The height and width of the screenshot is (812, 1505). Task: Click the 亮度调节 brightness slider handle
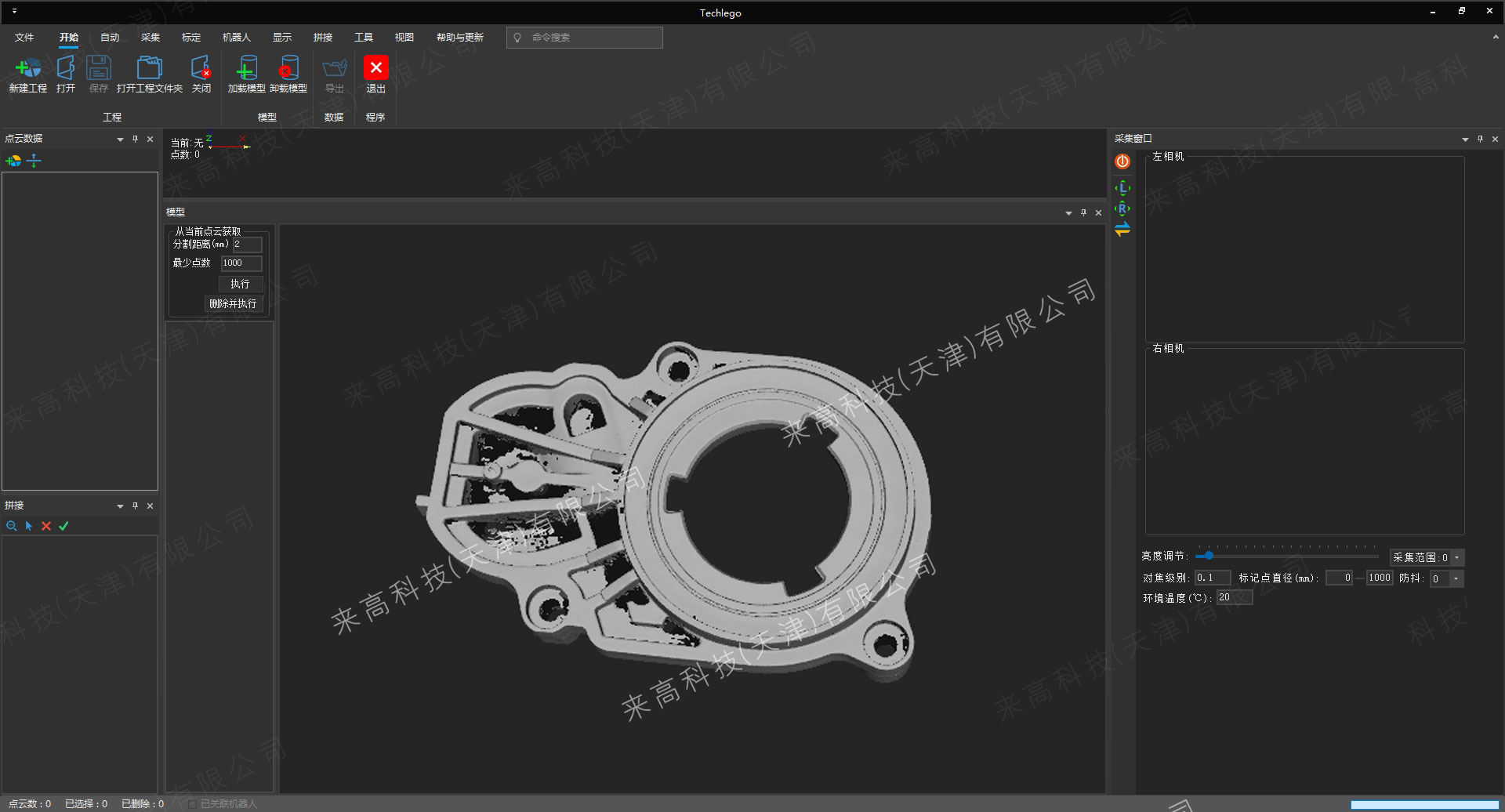[x=1209, y=556]
